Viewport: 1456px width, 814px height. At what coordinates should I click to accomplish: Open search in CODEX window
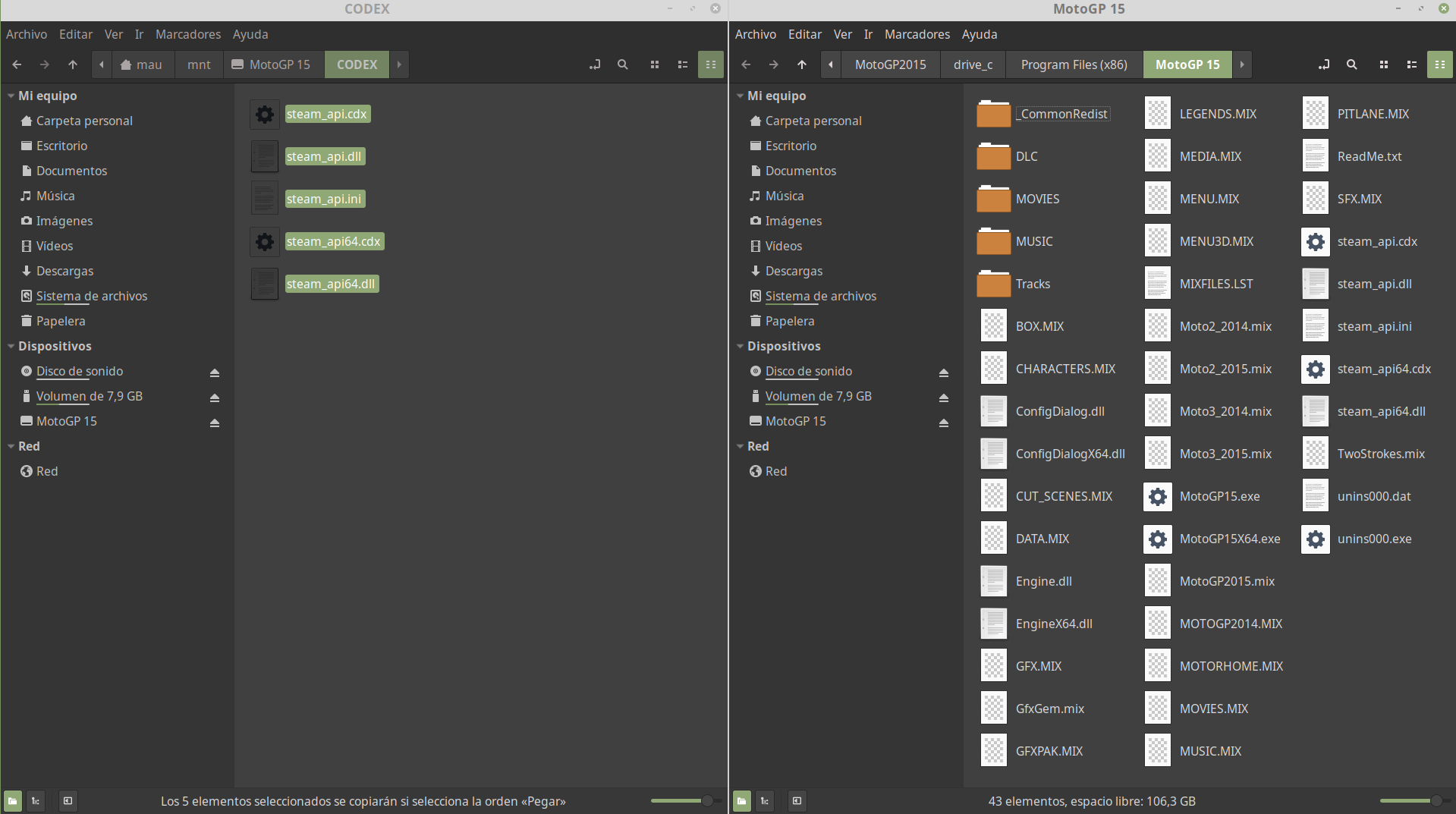click(x=623, y=64)
